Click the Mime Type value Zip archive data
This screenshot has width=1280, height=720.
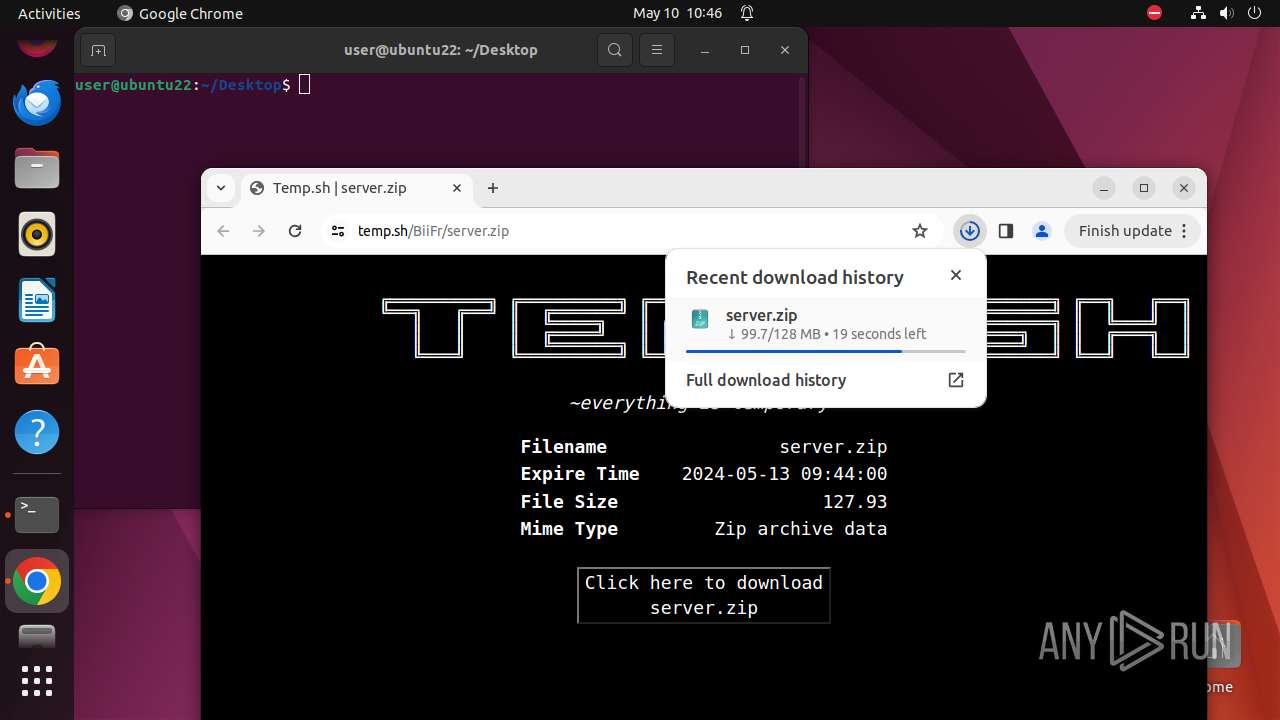(800, 529)
